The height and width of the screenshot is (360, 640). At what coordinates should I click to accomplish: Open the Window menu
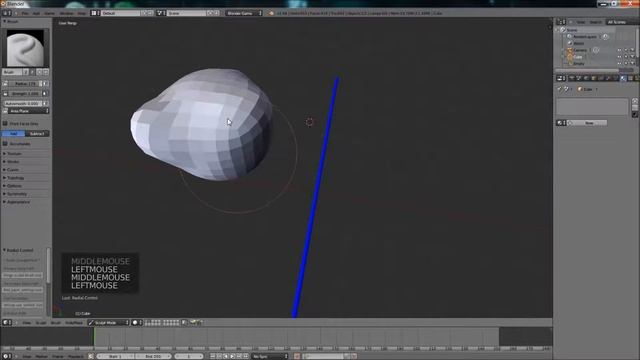(x=66, y=13)
